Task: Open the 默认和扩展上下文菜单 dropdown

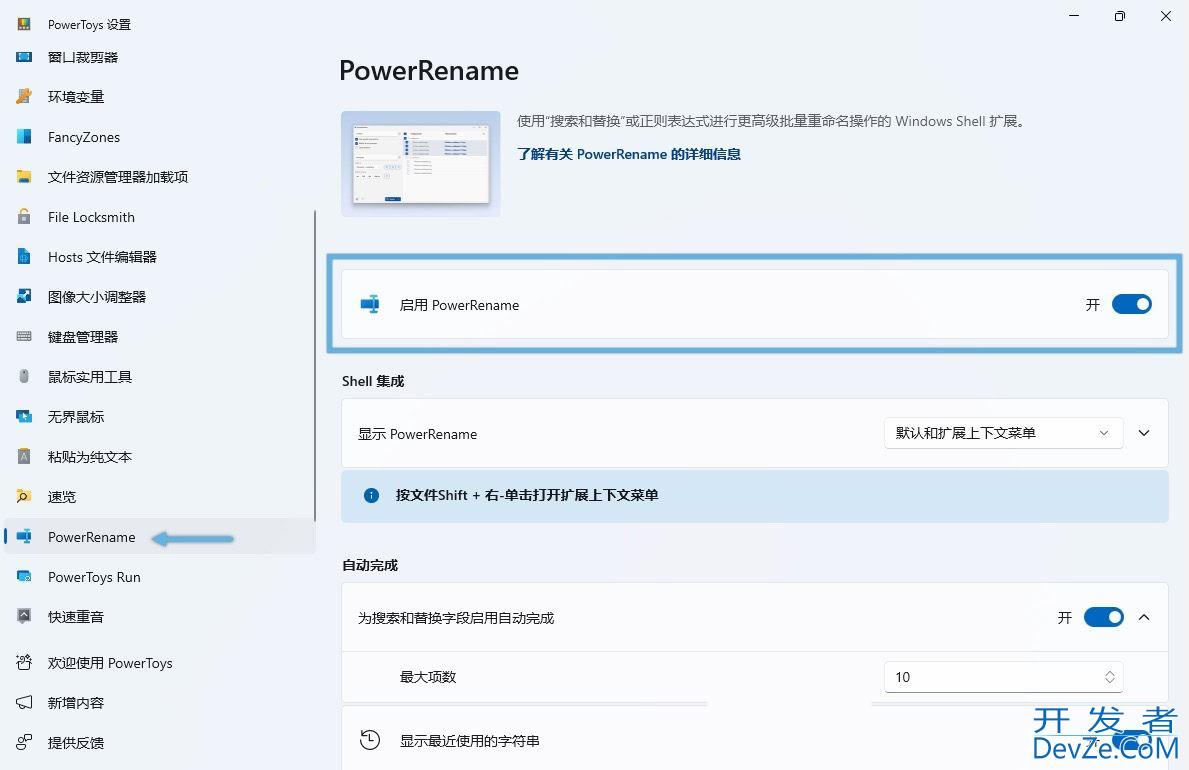Action: tap(1003, 433)
